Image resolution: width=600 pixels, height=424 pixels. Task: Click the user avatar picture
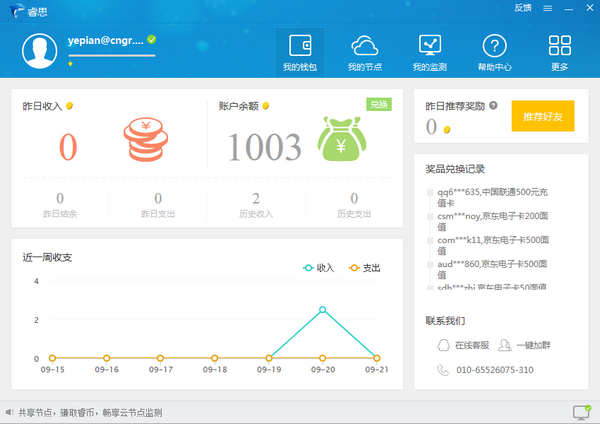(x=40, y=51)
